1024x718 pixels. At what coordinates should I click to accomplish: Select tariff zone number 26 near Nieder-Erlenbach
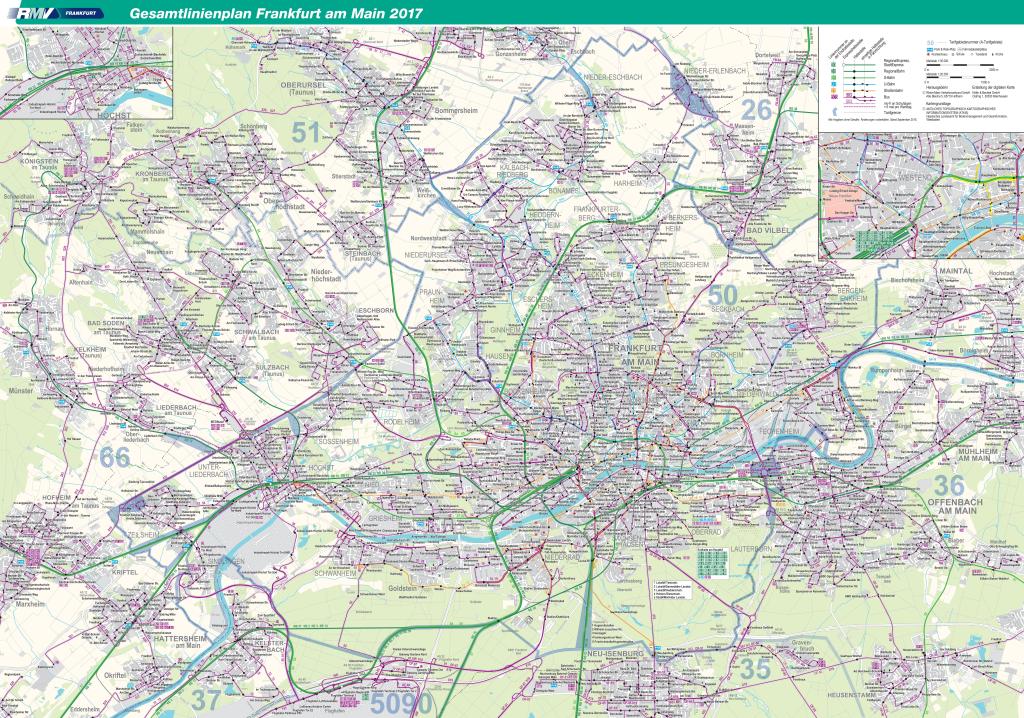coord(758,108)
